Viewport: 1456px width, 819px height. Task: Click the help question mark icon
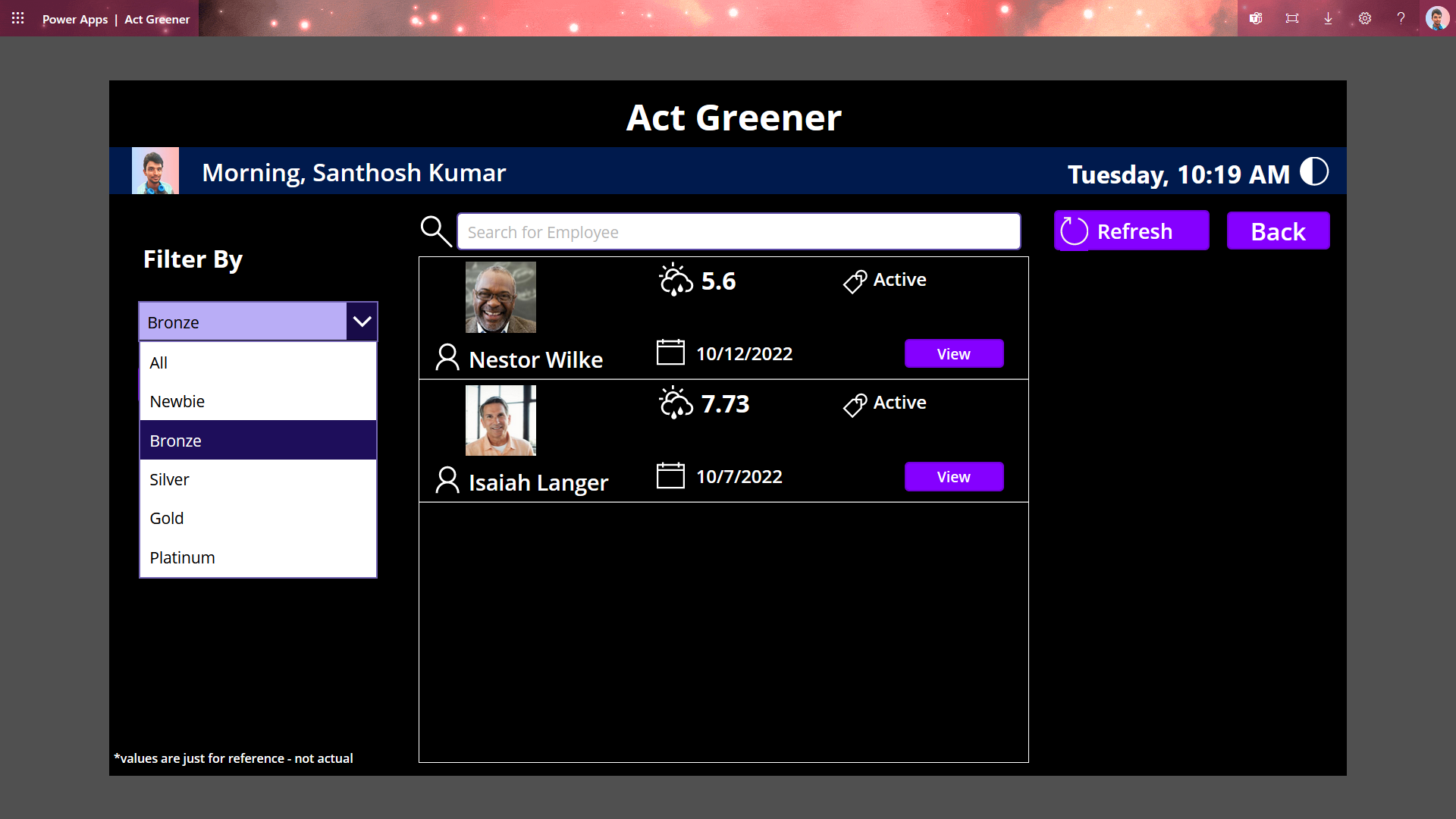pos(1401,18)
